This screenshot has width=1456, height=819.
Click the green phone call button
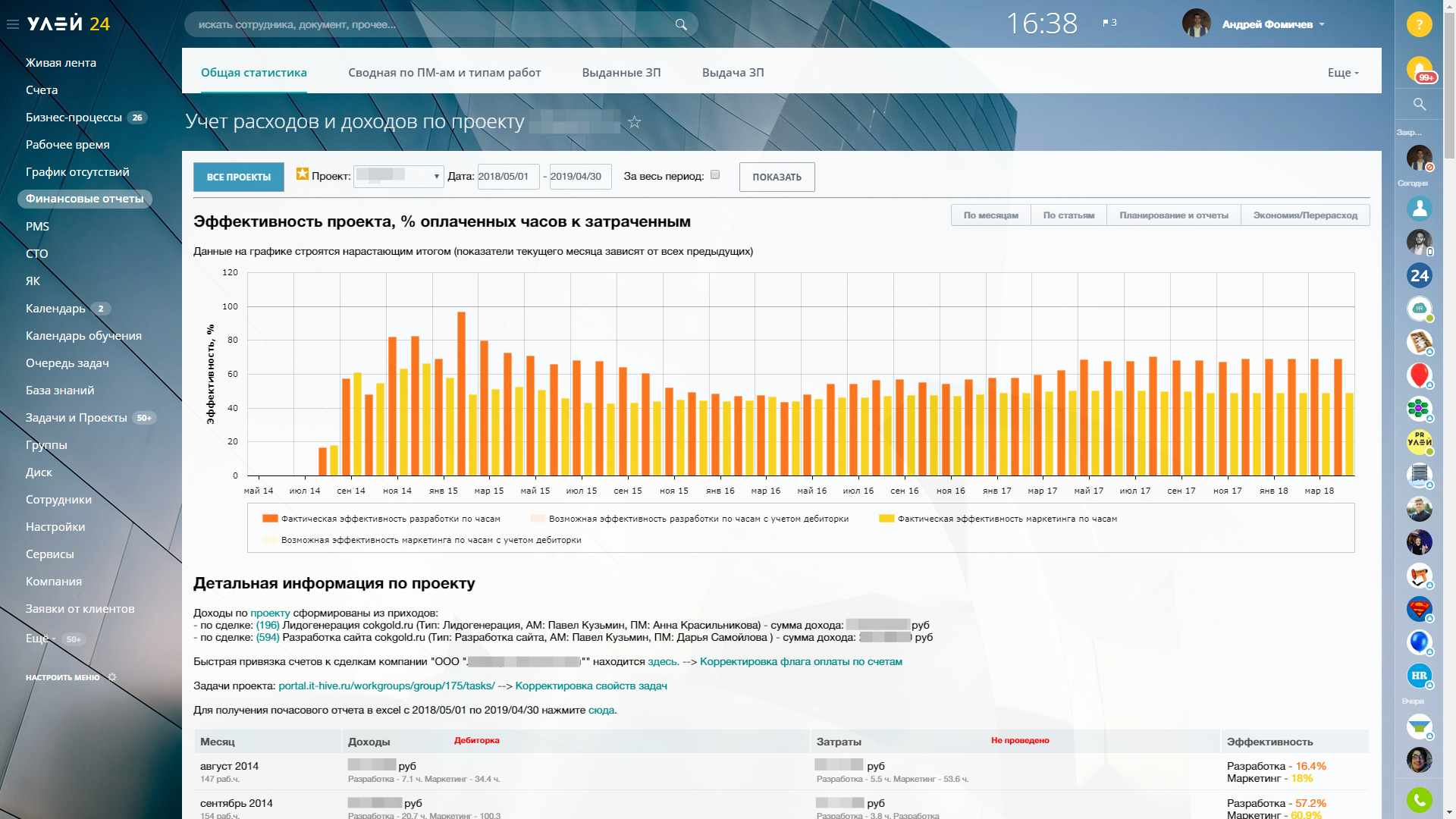point(1420,799)
